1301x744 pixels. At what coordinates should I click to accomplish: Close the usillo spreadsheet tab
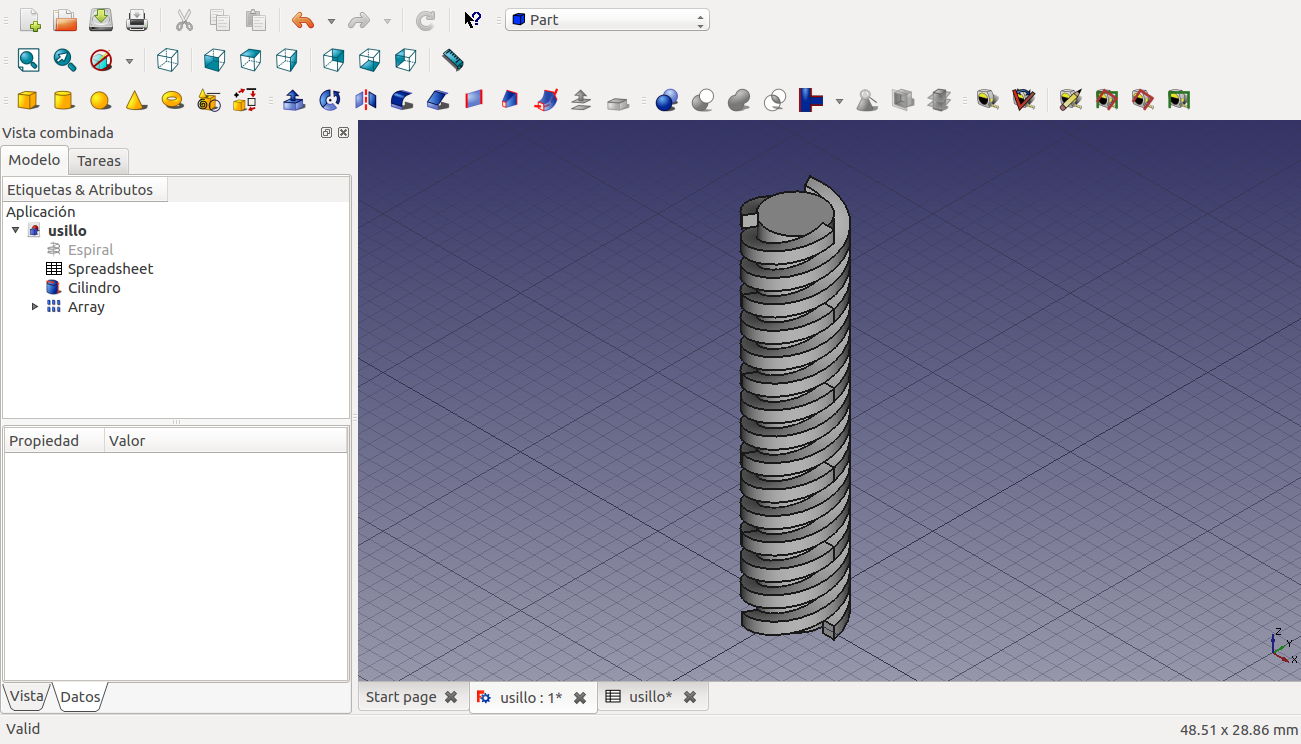690,697
